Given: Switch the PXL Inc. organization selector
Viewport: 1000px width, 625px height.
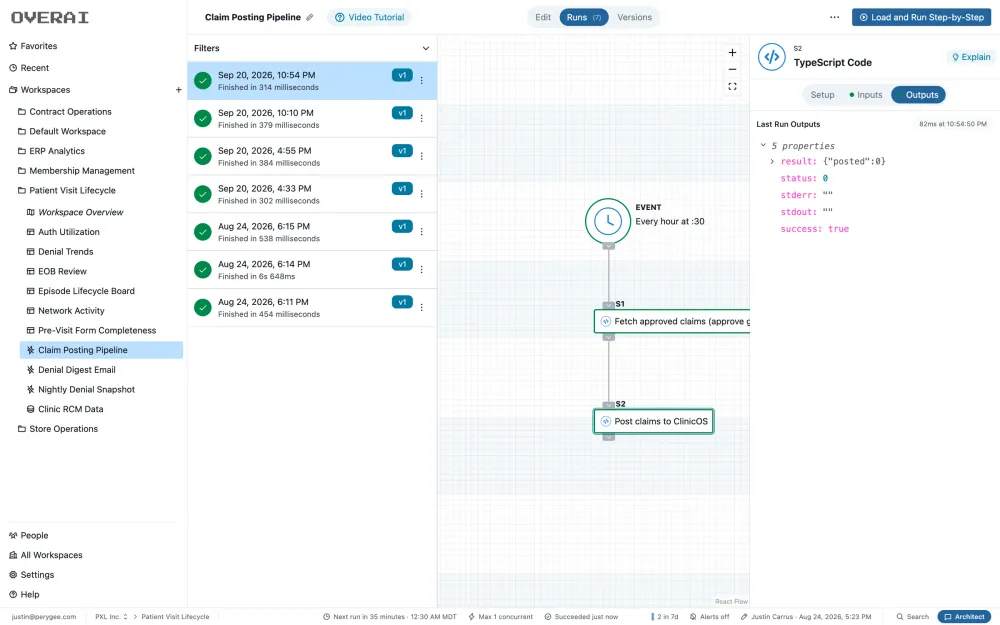Looking at the screenshot, I should tap(111, 617).
